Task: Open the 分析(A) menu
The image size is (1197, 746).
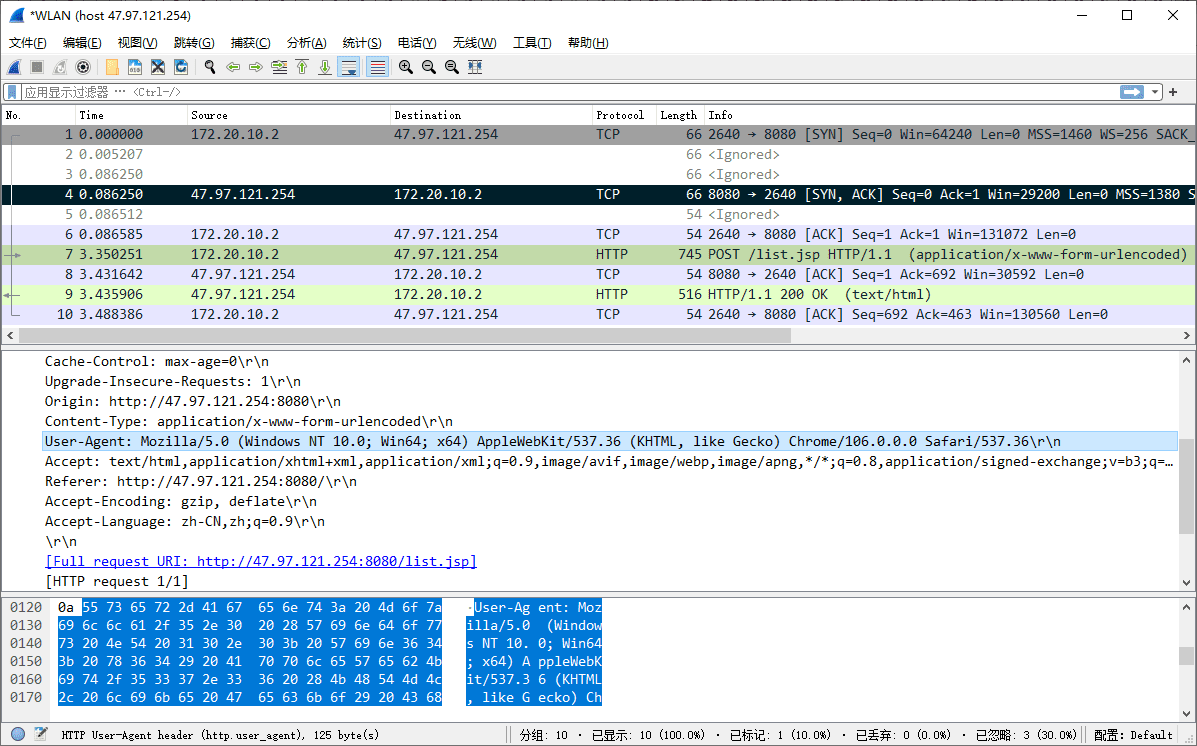Action: point(306,43)
